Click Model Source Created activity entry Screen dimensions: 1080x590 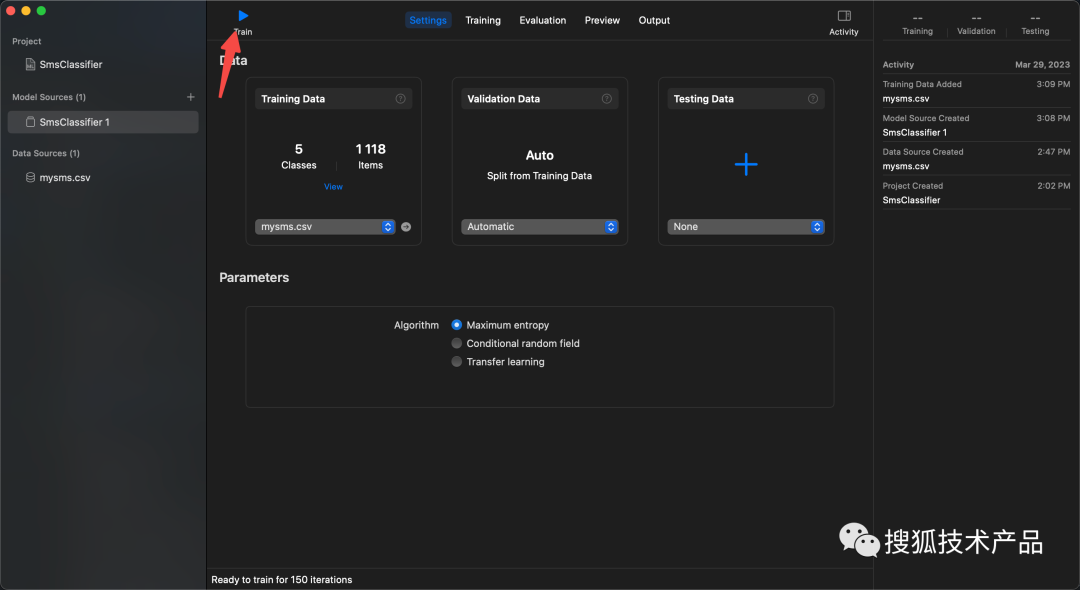[x=976, y=125]
